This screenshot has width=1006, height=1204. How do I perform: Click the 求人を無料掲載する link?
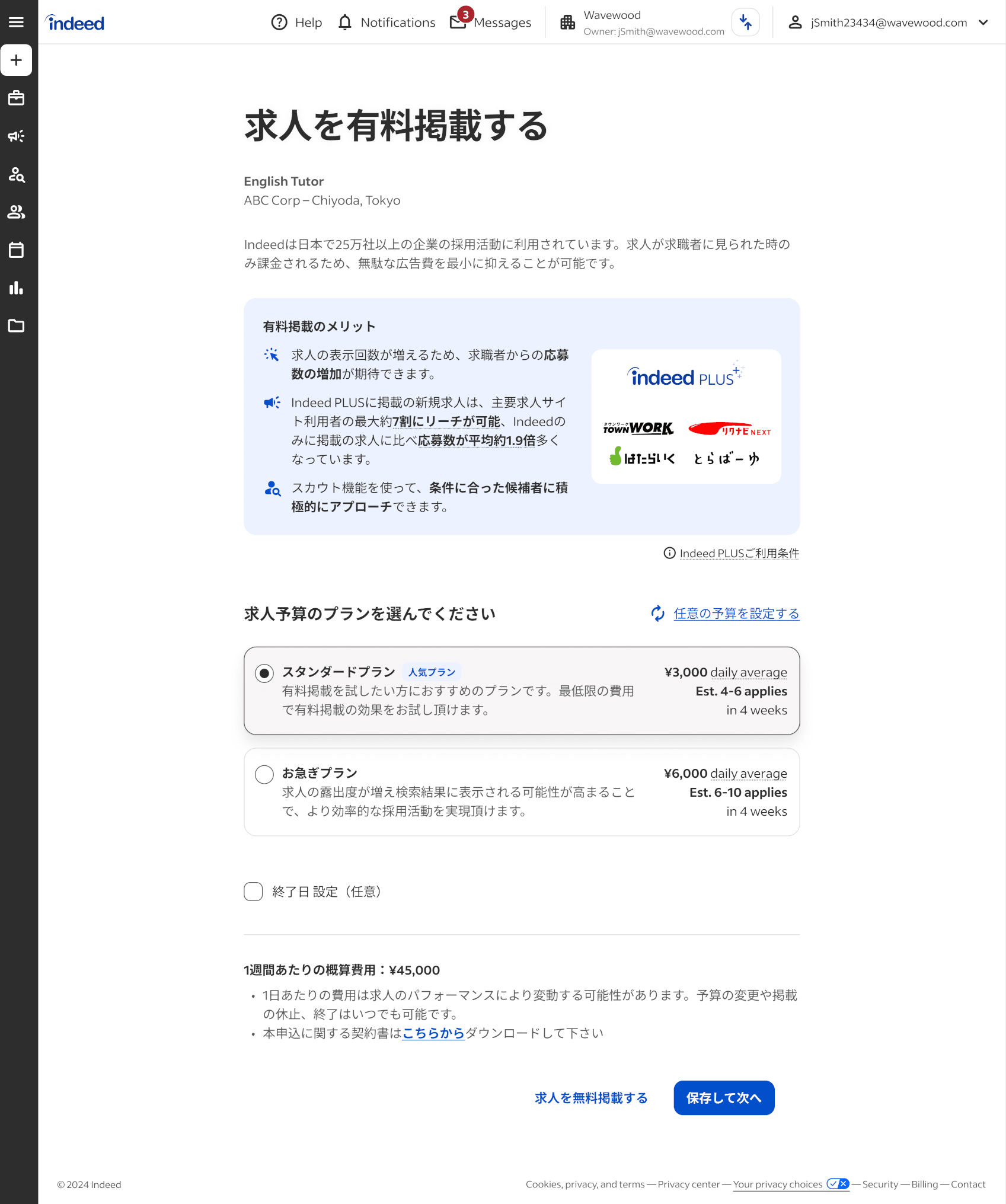[x=590, y=1098]
